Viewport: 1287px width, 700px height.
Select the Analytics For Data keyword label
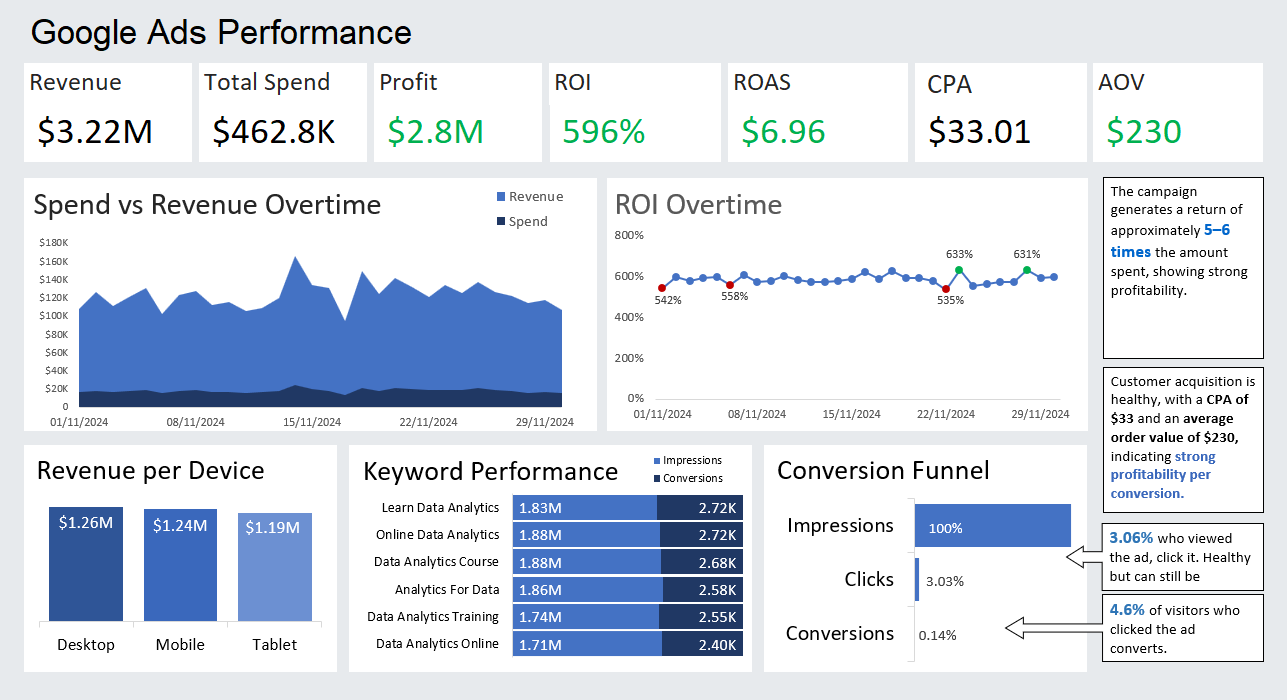(x=447, y=590)
